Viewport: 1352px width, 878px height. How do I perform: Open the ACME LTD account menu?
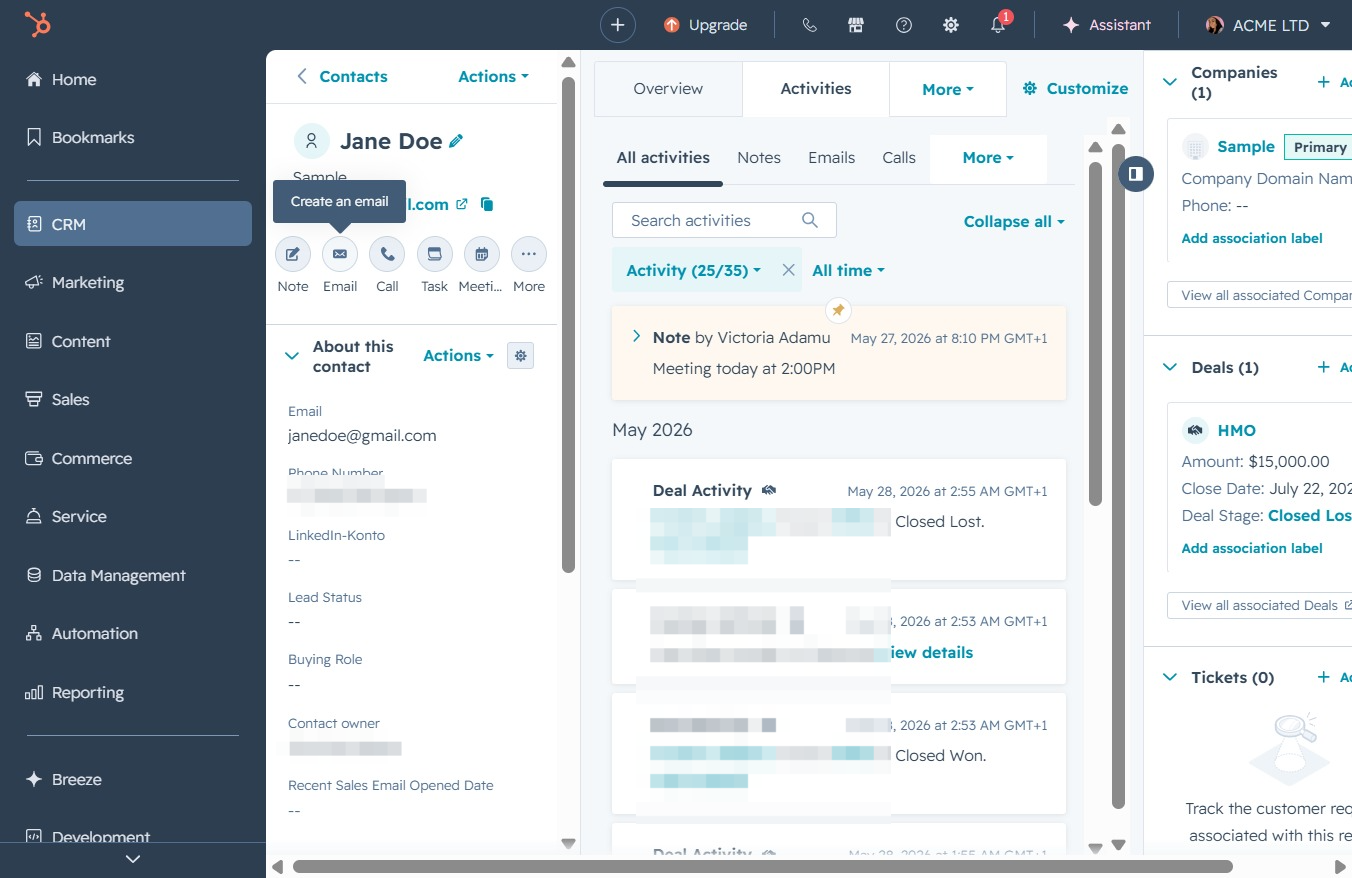click(1268, 25)
